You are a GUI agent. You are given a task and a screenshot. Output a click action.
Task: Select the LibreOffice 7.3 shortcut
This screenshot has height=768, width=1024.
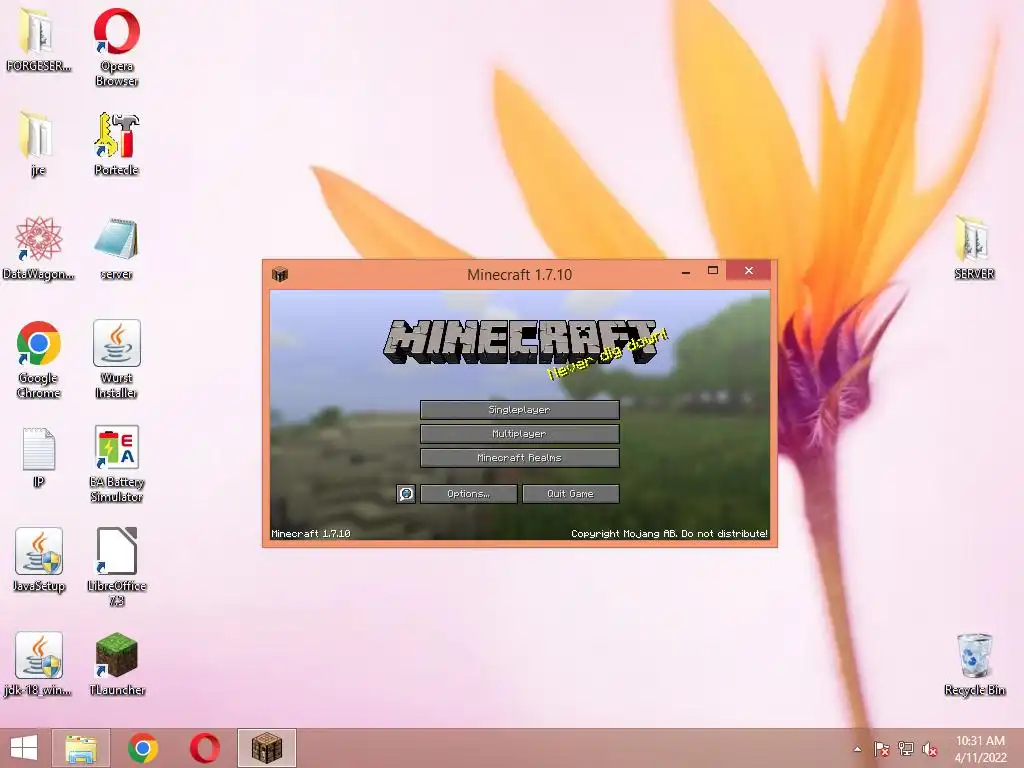click(x=117, y=567)
